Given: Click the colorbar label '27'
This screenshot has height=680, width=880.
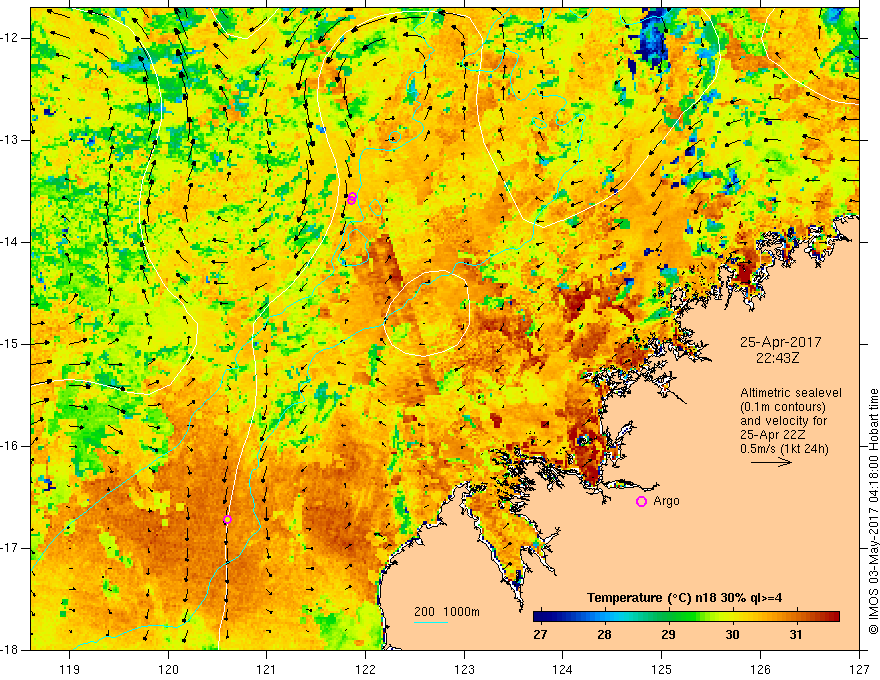Looking at the screenshot, I should coord(540,635).
